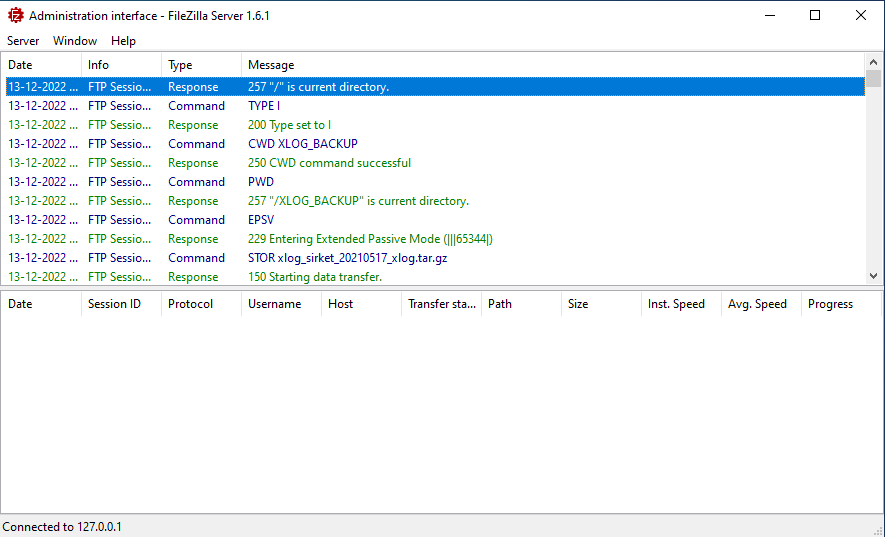This screenshot has height=537, width=885.
Task: Select the 'EPSV' command row
Action: (x=435, y=220)
